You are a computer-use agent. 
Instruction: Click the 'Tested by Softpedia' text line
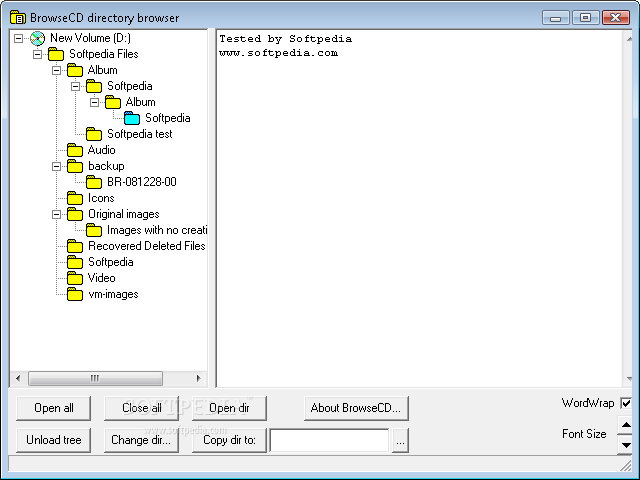[285, 39]
